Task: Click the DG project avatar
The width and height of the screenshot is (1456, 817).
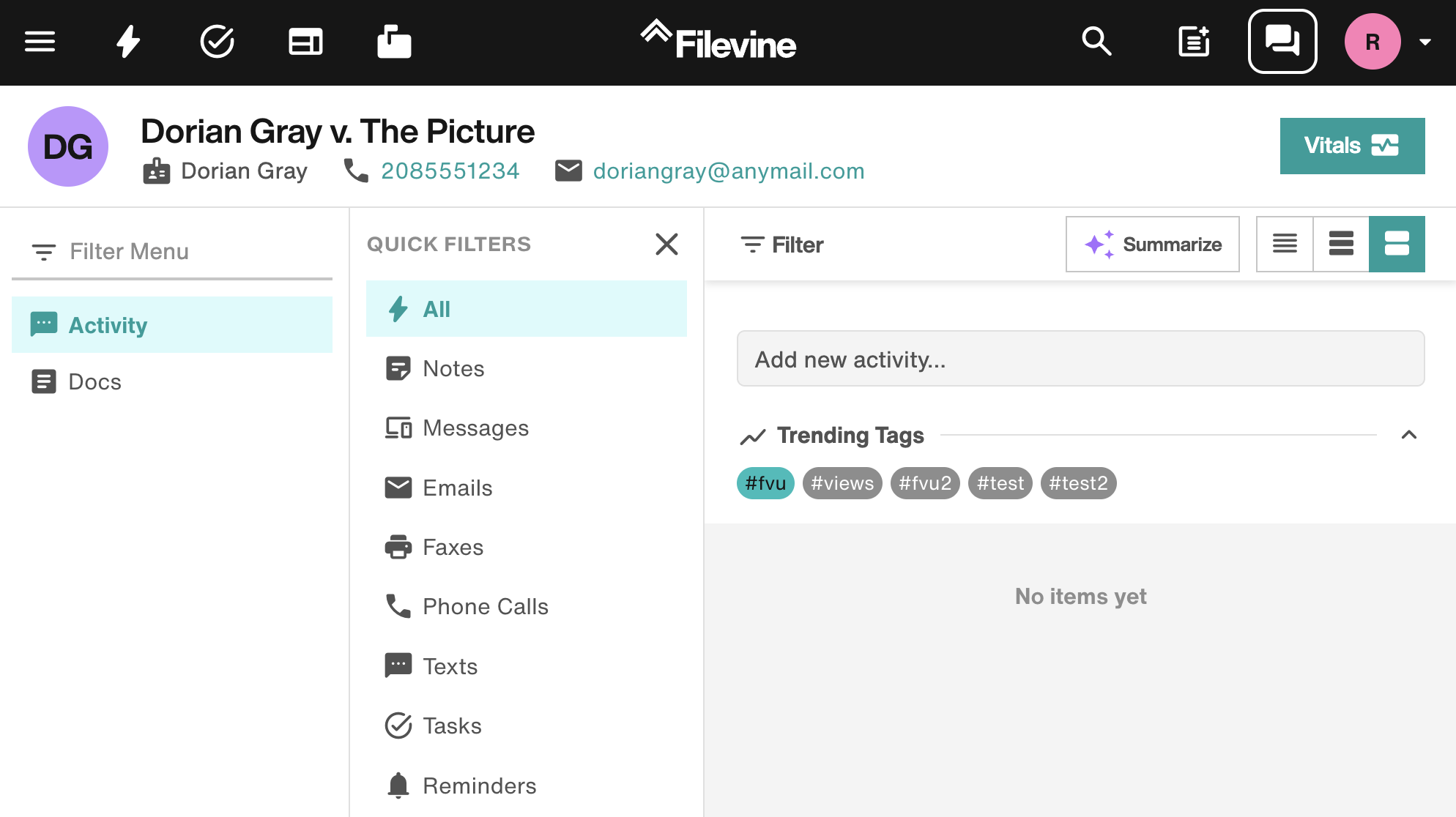Action: 68,146
